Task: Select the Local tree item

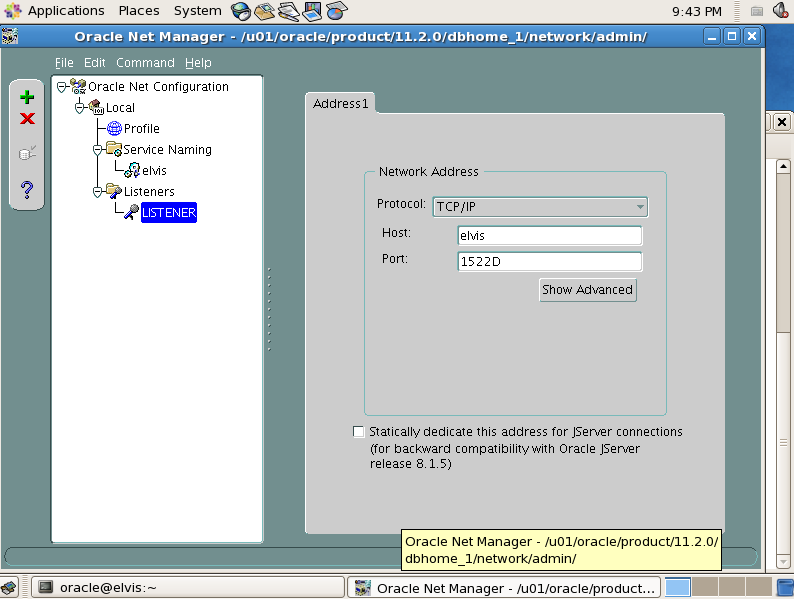Action: pyautogui.click(x=121, y=108)
